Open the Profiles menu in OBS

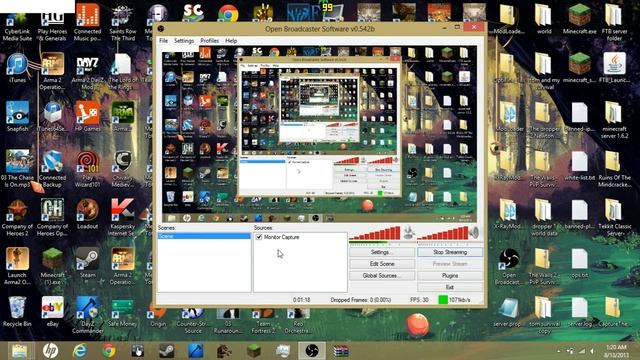click(209, 41)
